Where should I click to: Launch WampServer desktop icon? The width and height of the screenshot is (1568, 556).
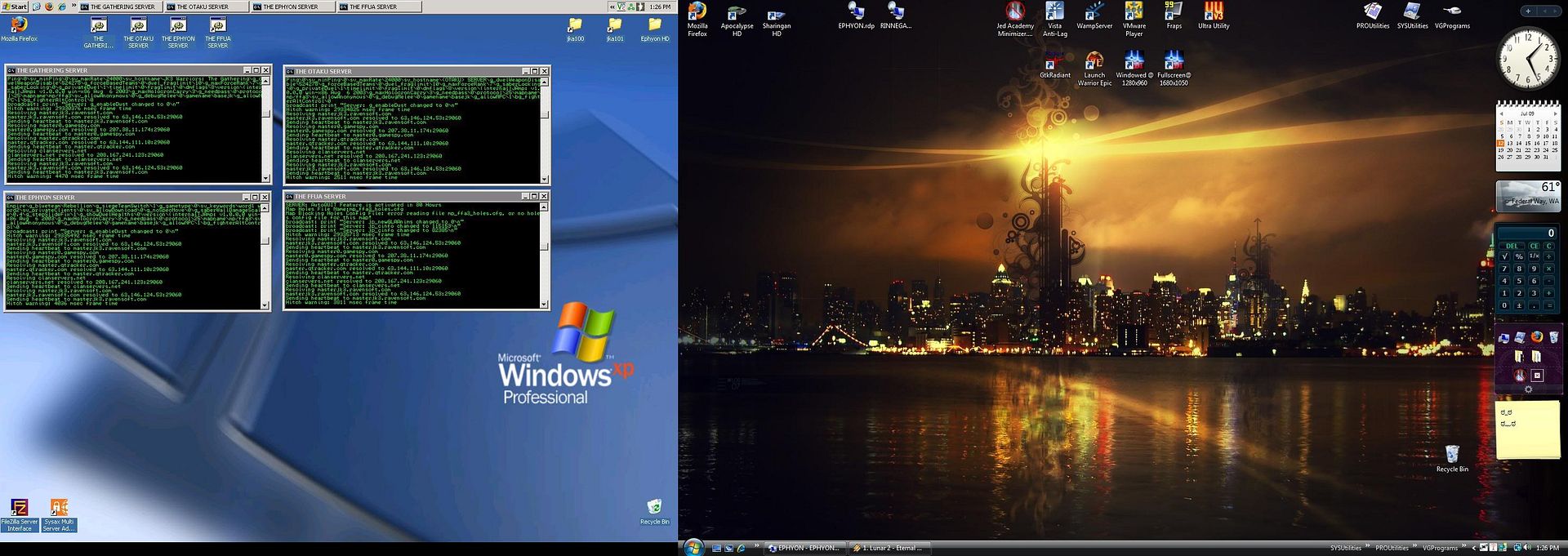click(1094, 16)
